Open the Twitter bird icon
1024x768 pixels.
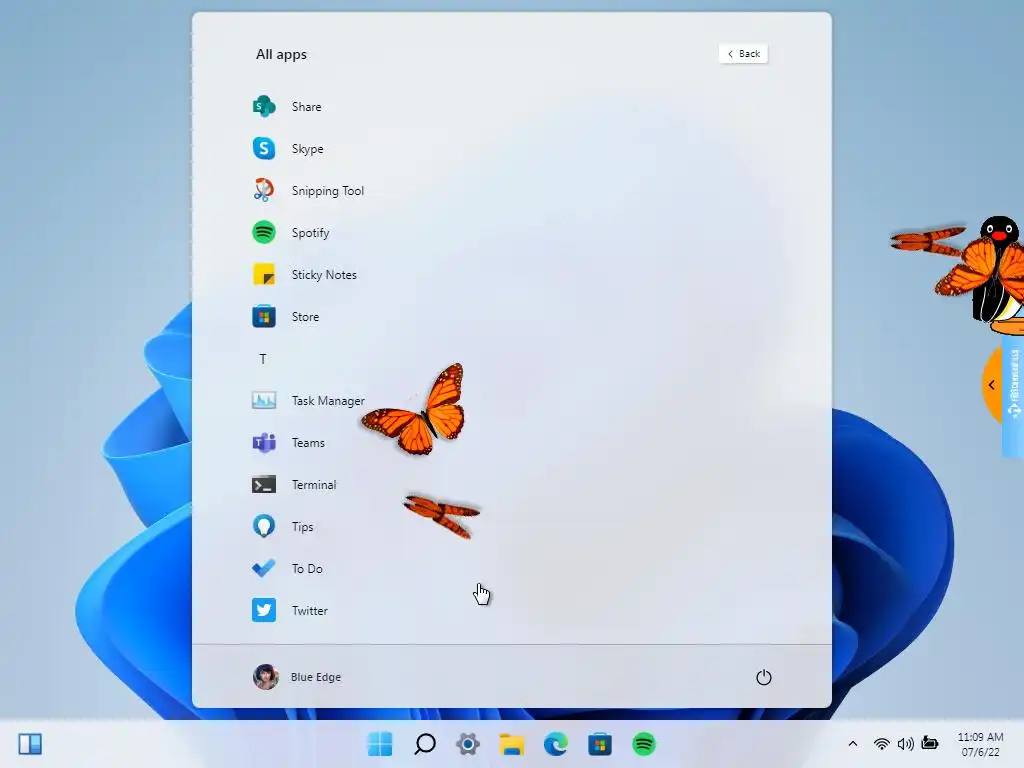tap(264, 610)
